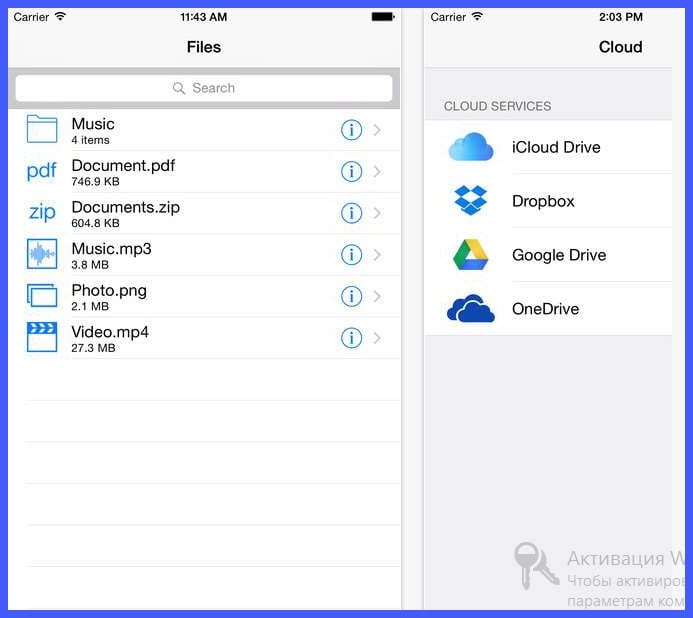Focus the Search field in Files

tap(204, 88)
